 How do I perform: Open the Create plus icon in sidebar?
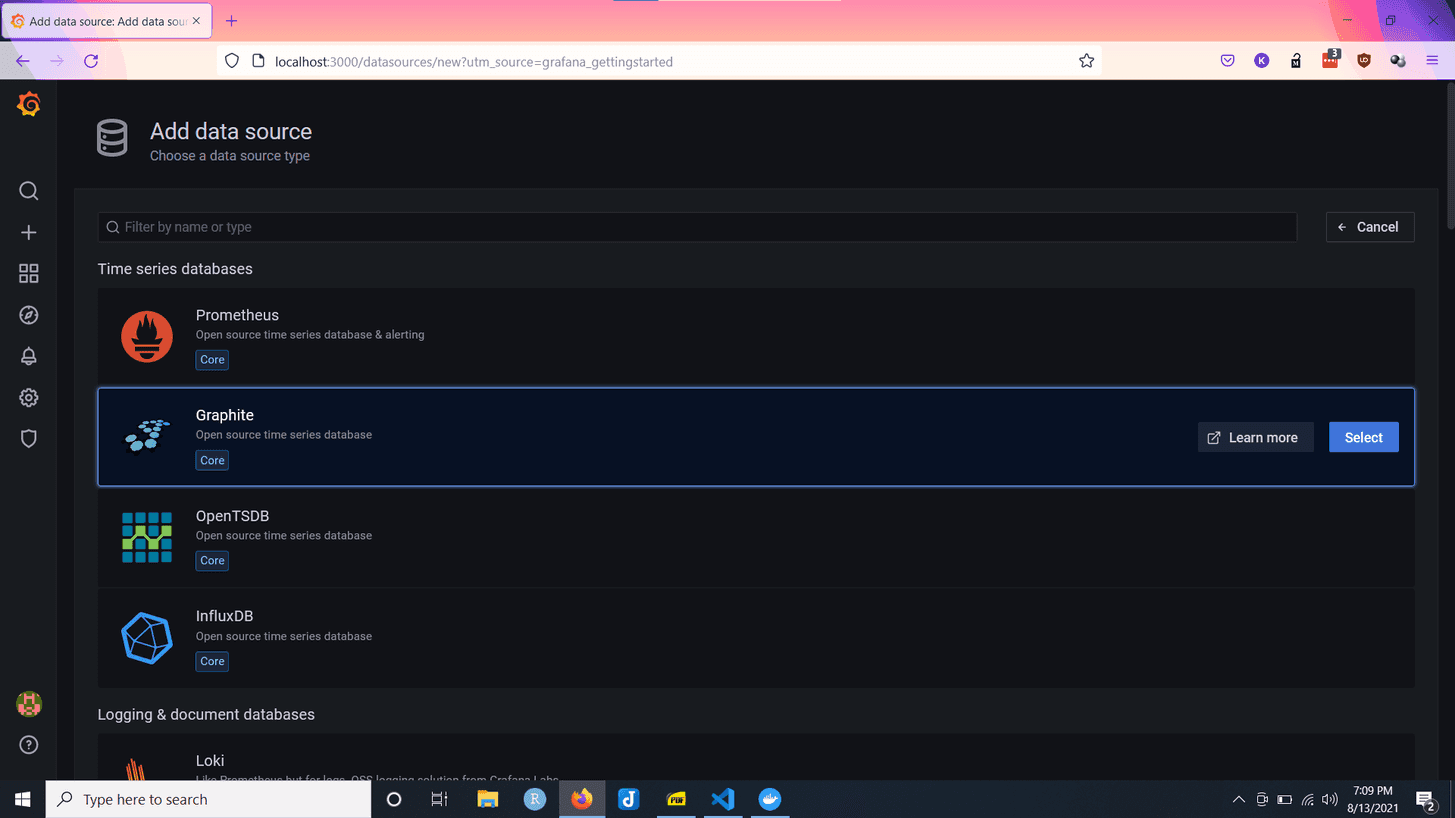pyautogui.click(x=29, y=232)
